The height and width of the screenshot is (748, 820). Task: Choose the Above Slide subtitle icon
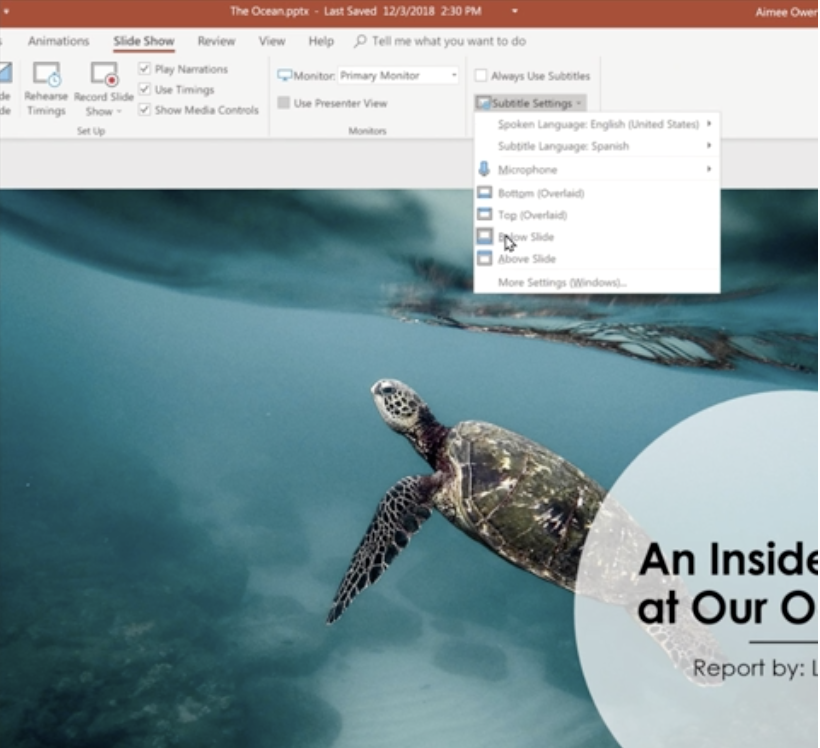(x=484, y=259)
